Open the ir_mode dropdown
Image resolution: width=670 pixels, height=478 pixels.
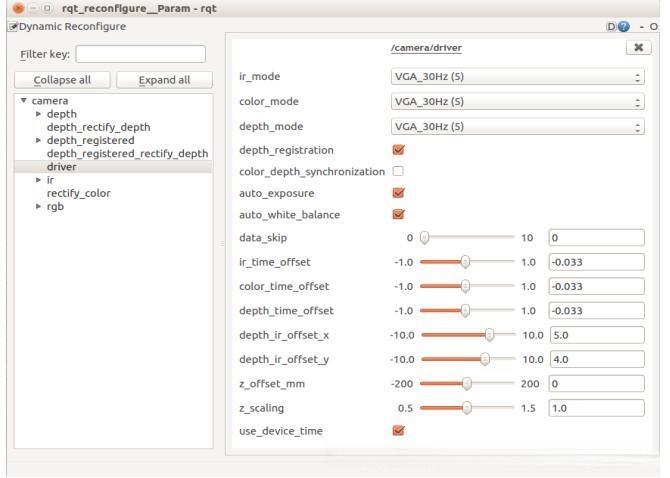[517, 77]
